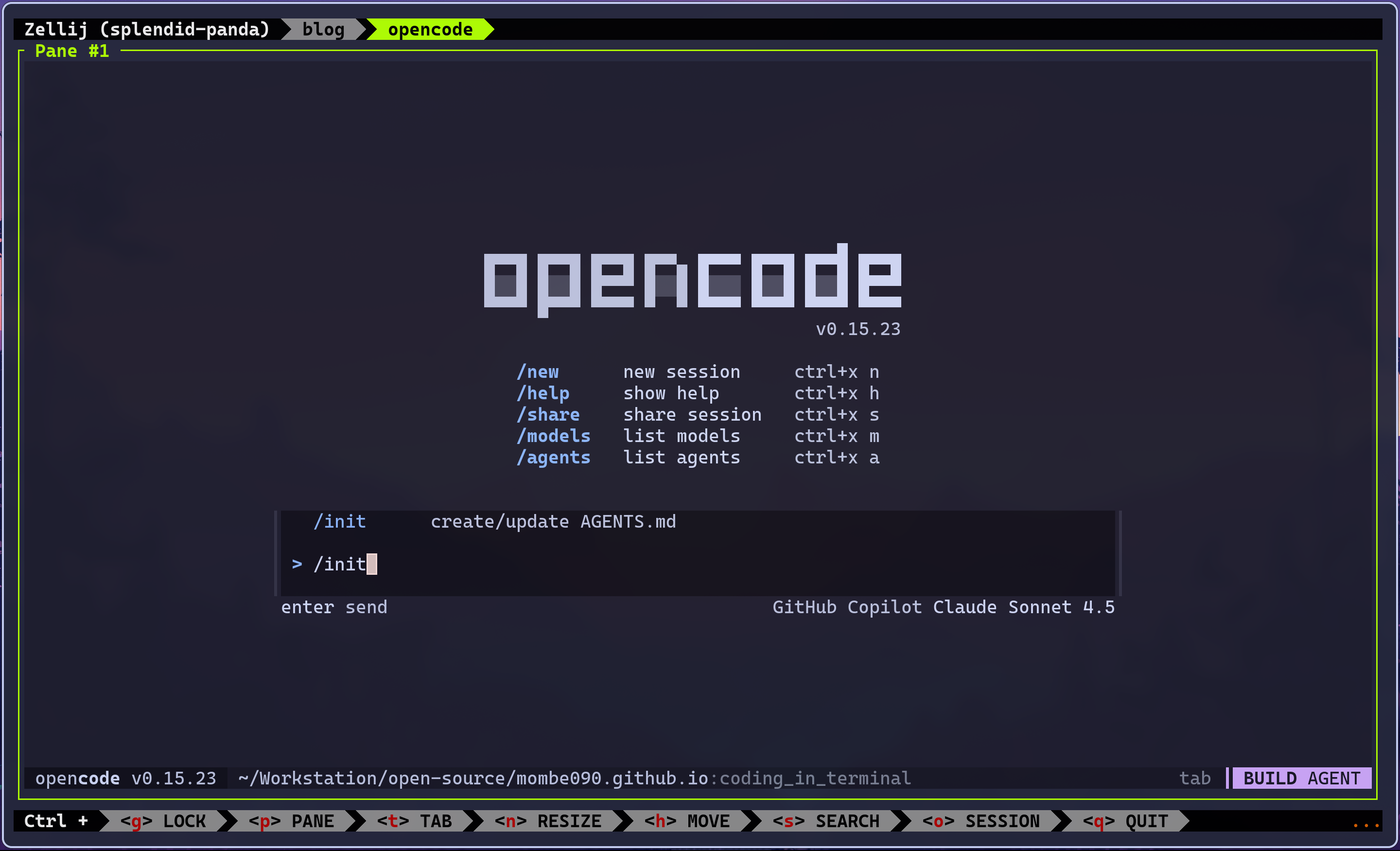Image resolution: width=1400 pixels, height=851 pixels.
Task: Select the /help command
Action: point(543,393)
